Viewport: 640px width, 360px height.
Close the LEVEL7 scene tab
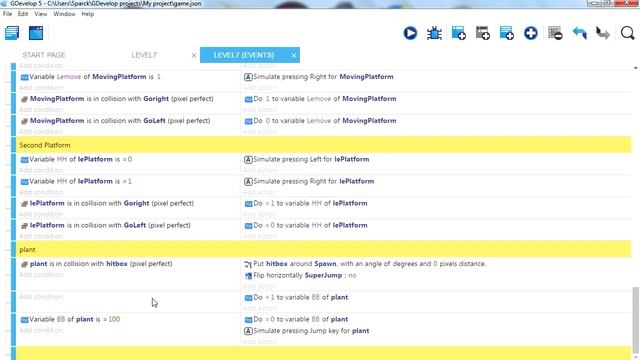(x=194, y=56)
